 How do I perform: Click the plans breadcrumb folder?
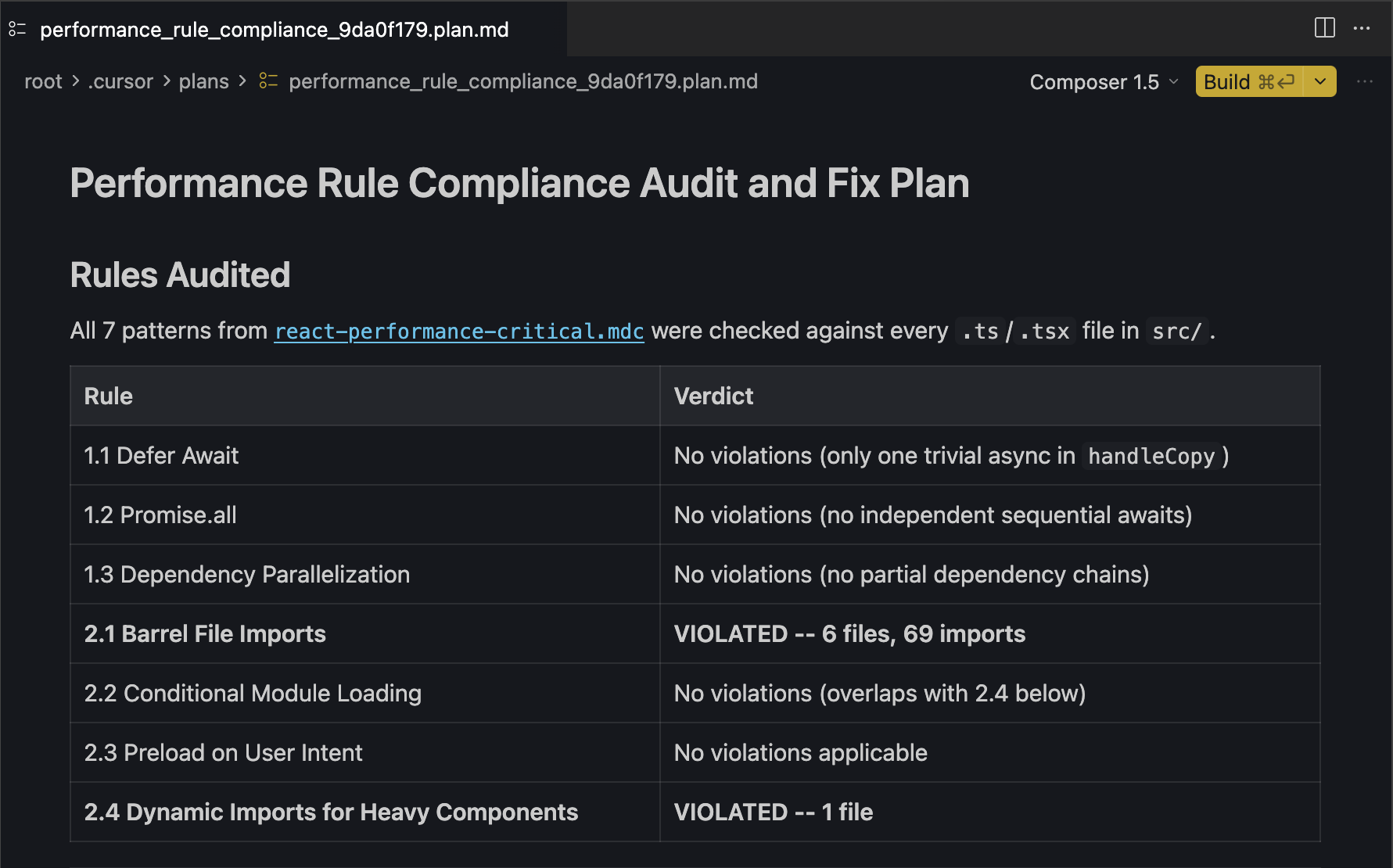tap(203, 81)
